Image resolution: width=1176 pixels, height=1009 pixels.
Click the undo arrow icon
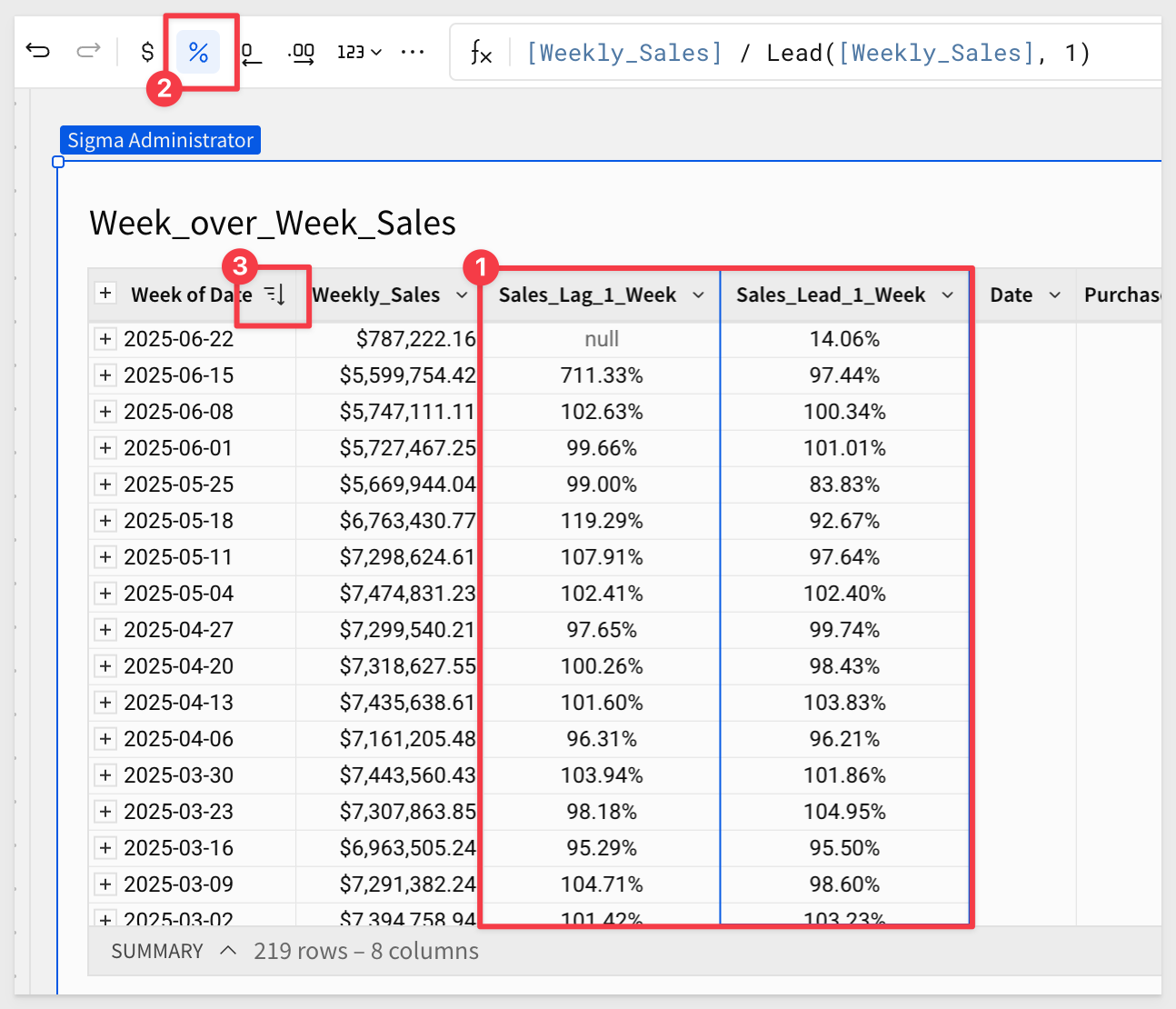pos(38,51)
